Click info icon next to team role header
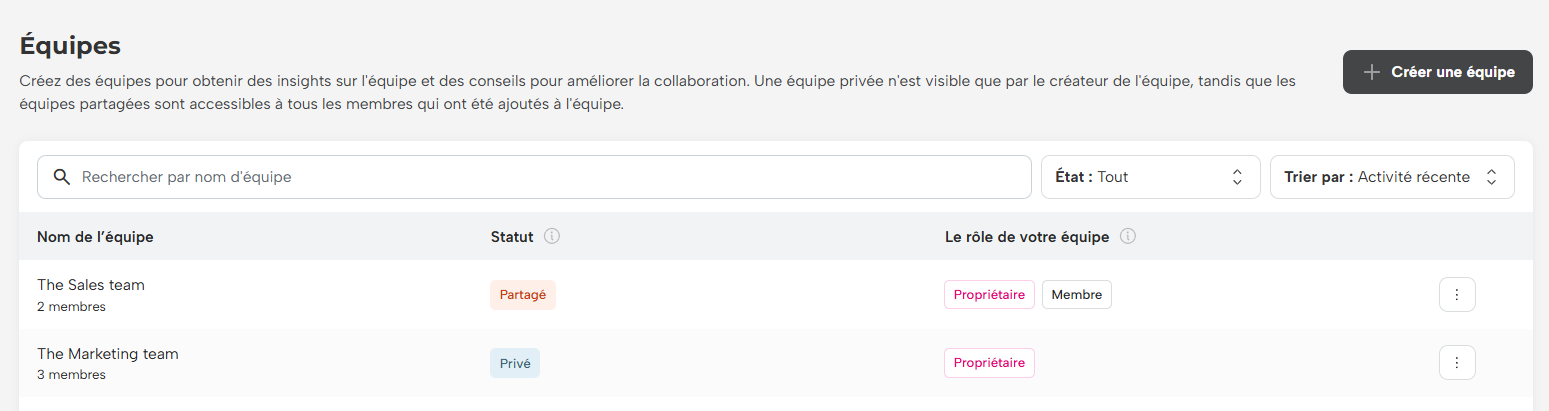 click(x=1128, y=237)
